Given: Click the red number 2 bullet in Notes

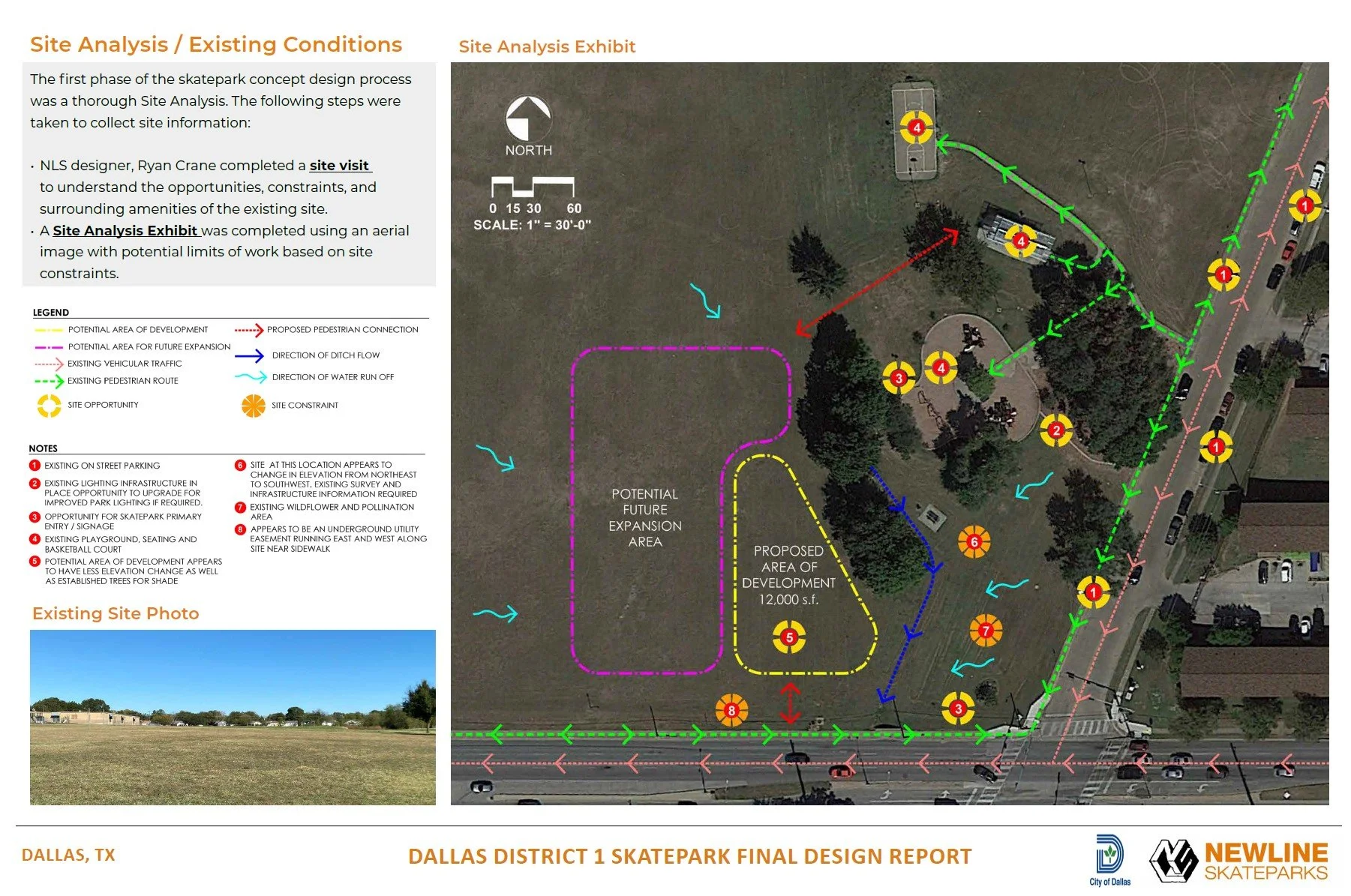Looking at the screenshot, I should tap(35, 484).
